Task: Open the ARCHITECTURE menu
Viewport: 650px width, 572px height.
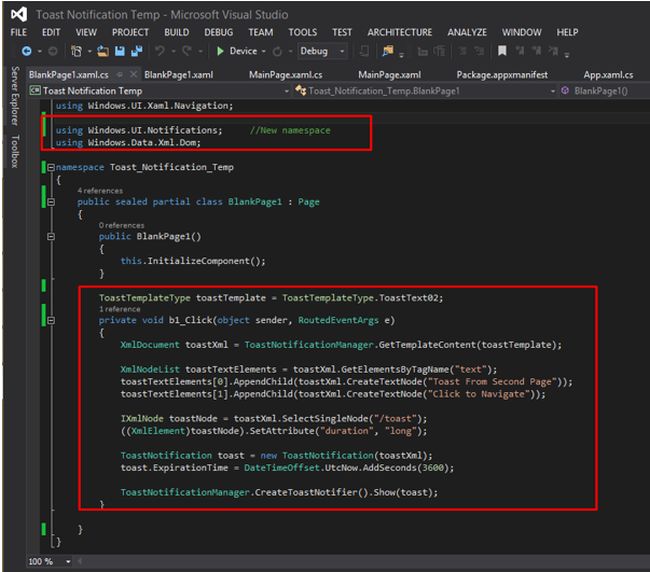Action: pyautogui.click(x=400, y=32)
